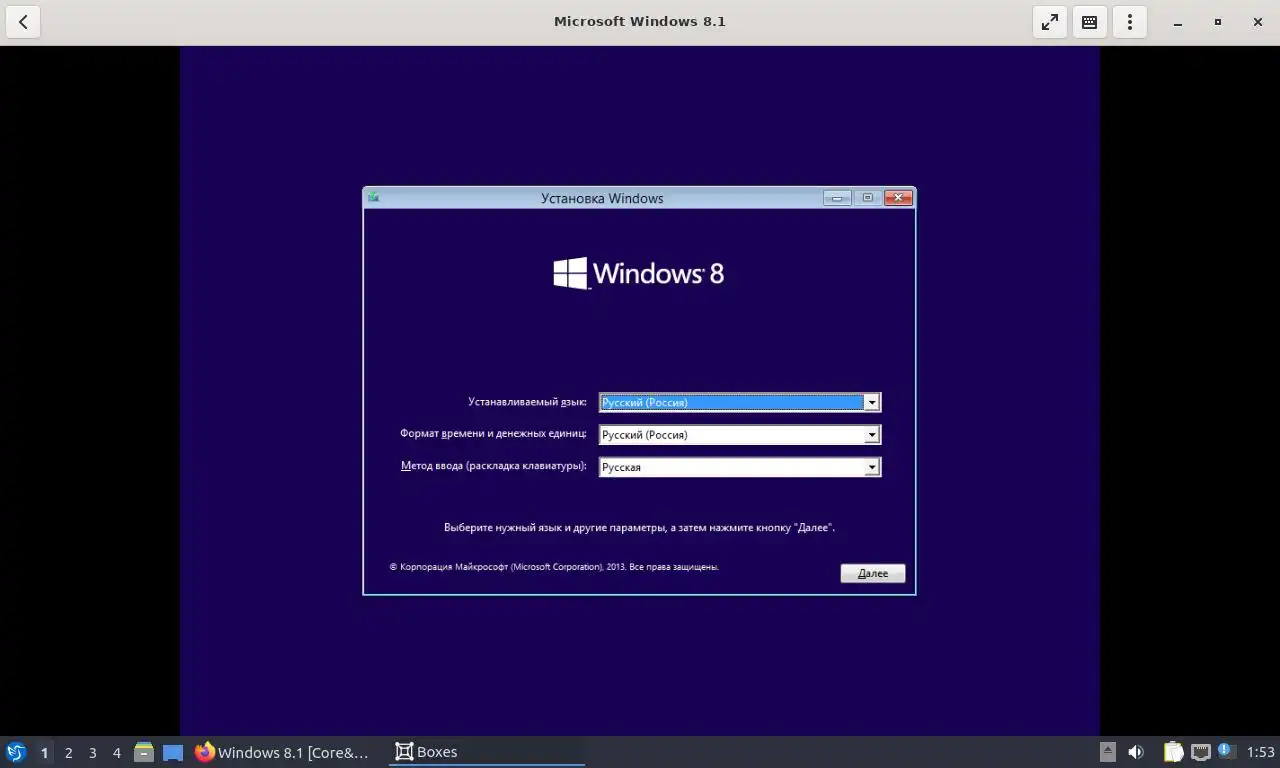Close the Boxes window

click(1257, 22)
